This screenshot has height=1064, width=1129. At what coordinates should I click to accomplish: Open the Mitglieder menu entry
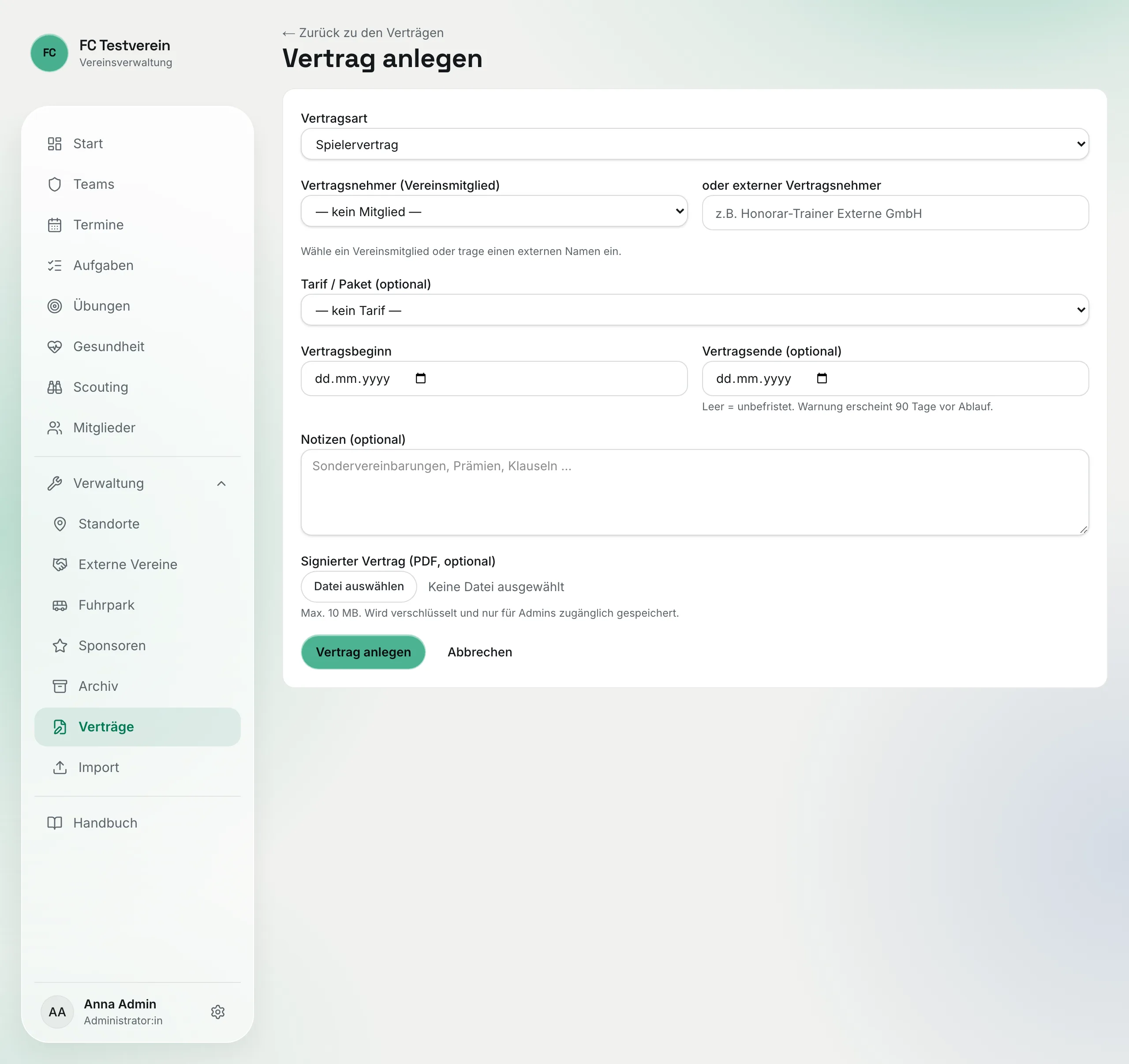[138, 428]
